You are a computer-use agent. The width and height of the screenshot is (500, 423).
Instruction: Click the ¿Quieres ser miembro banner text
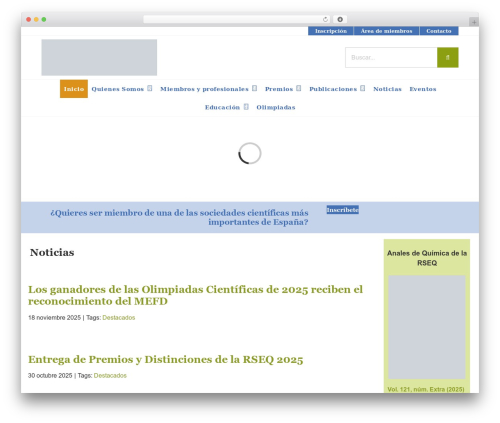coord(179,217)
